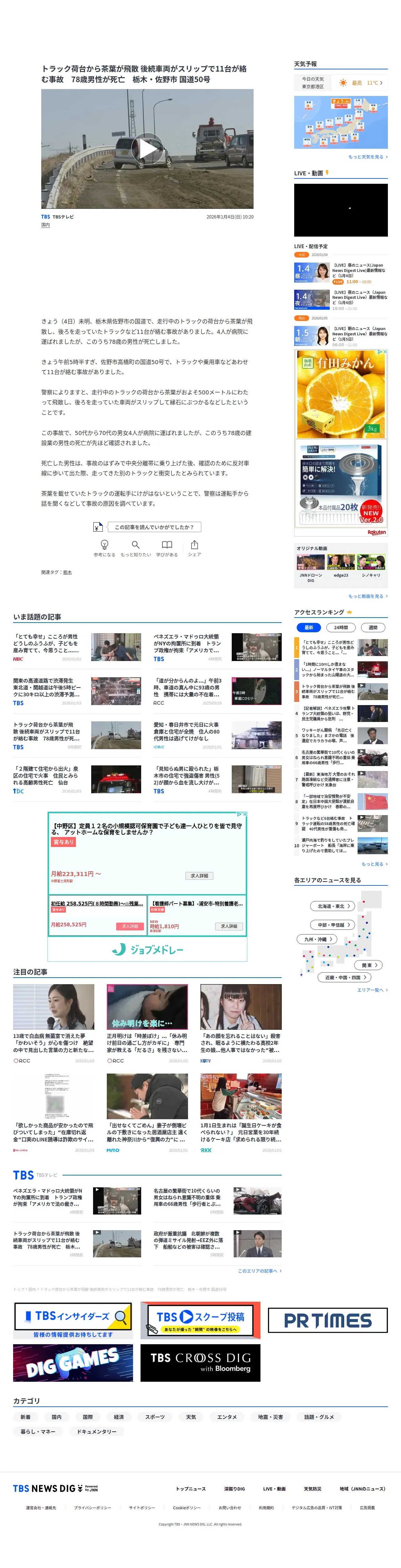This screenshot has width=401, height=1568.
Task: Click the TBS NEWS DIG footer logo
Action: click(55, 1488)
